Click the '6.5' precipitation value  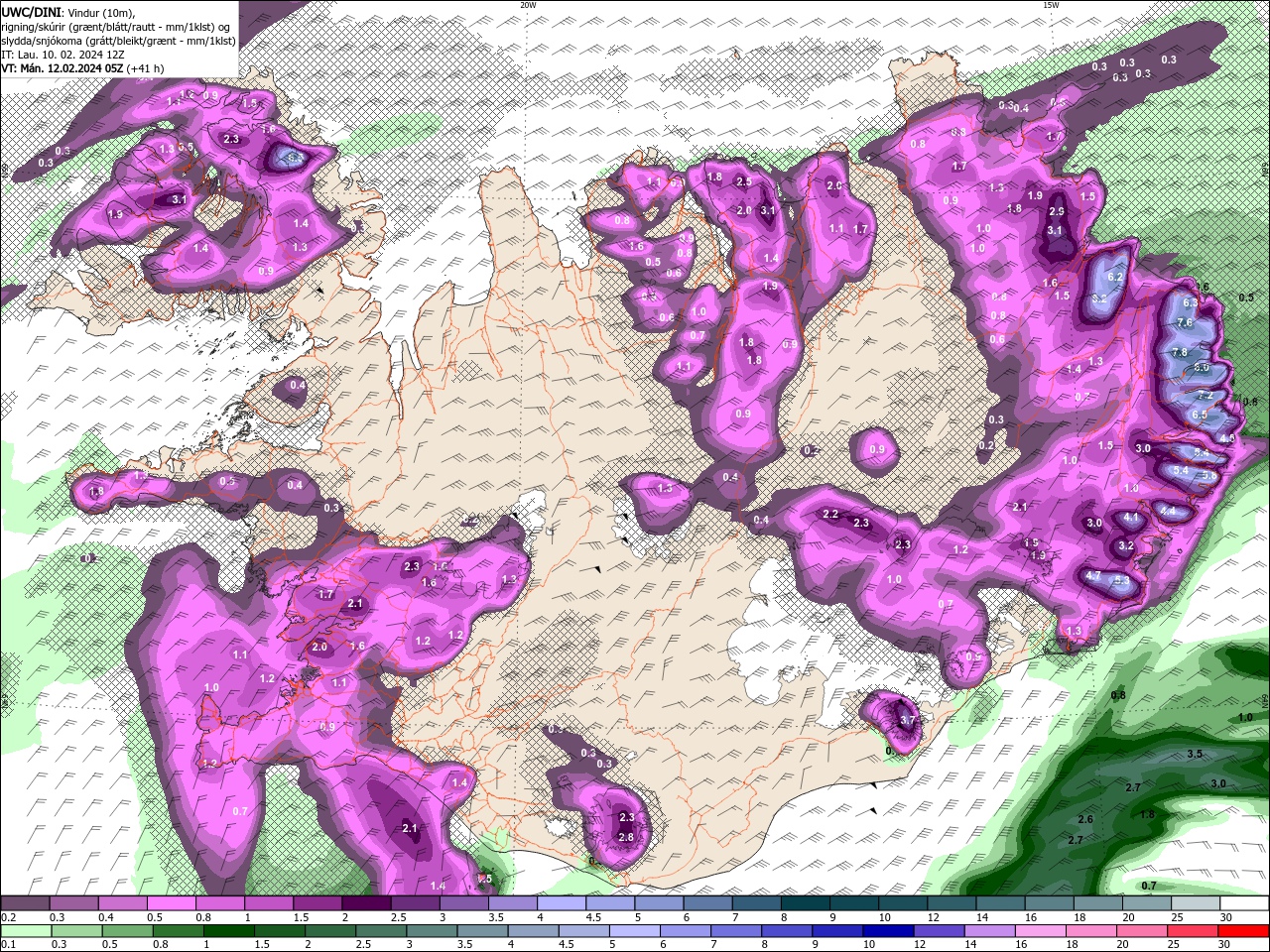tap(1199, 415)
